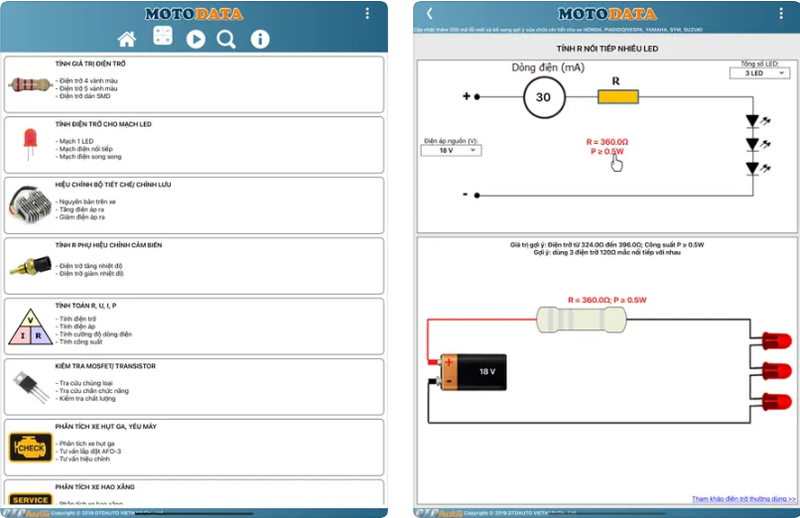Open TÍNH GIÁ TRỊ ĐIỆN TRỞ card
Screen dimensions: 800x518
pos(194,84)
